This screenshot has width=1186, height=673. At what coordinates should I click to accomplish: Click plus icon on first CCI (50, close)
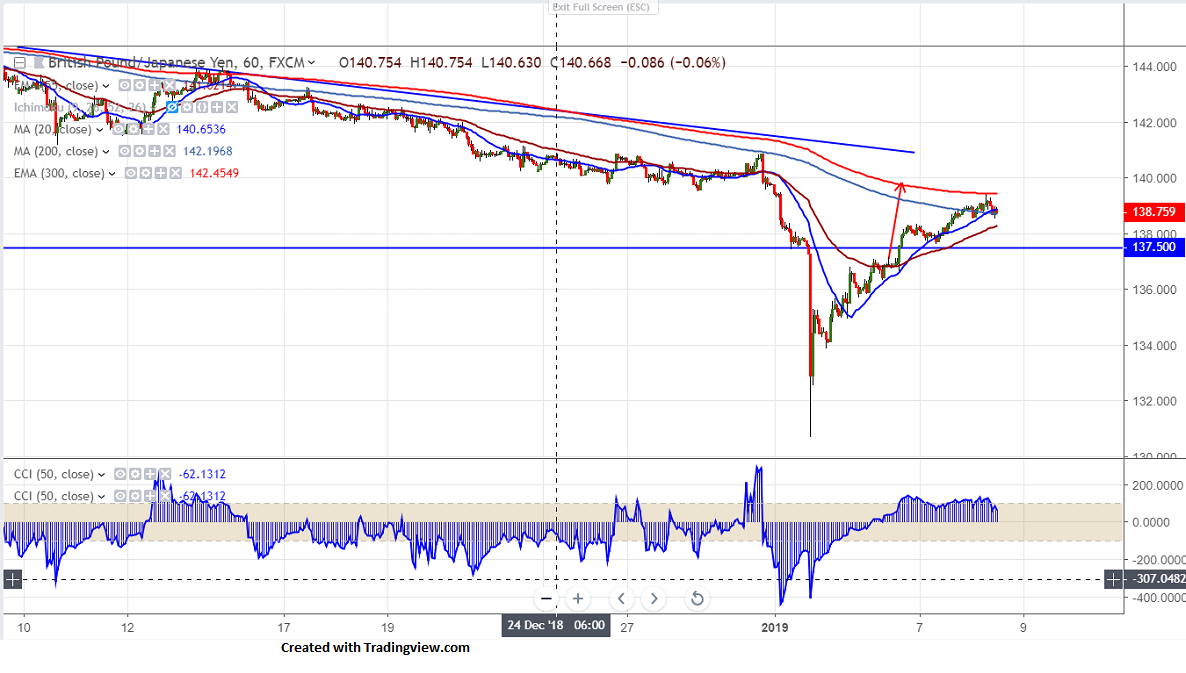pos(151,474)
